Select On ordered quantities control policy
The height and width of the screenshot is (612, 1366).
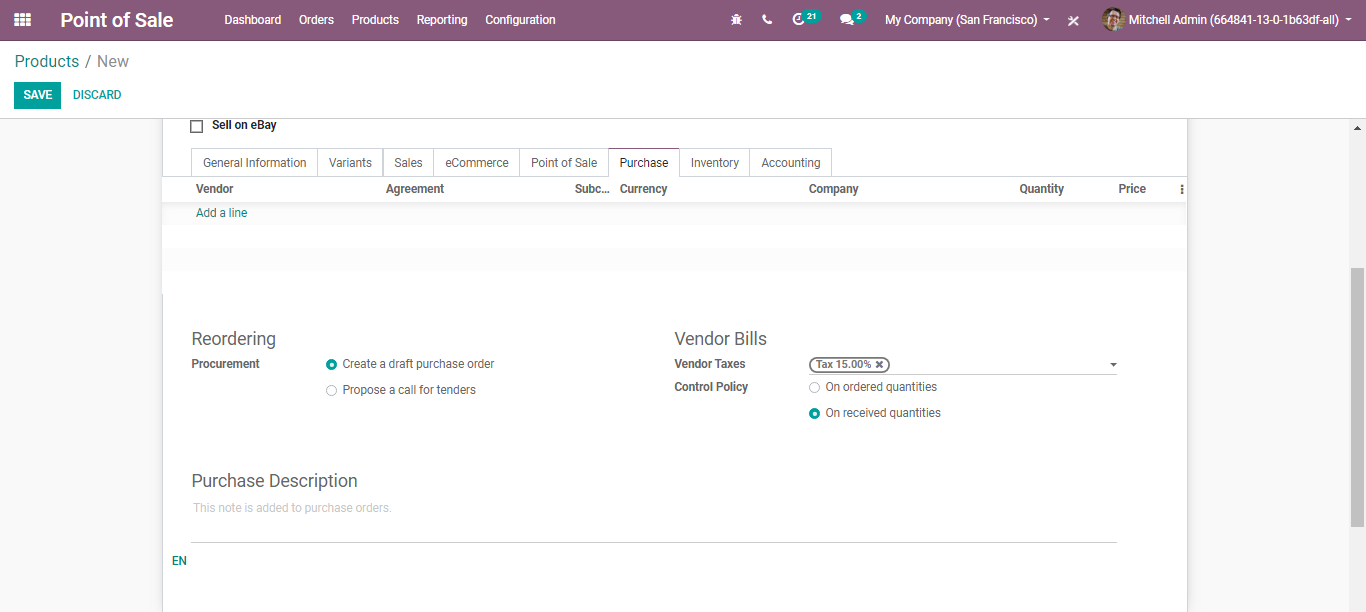coord(814,388)
